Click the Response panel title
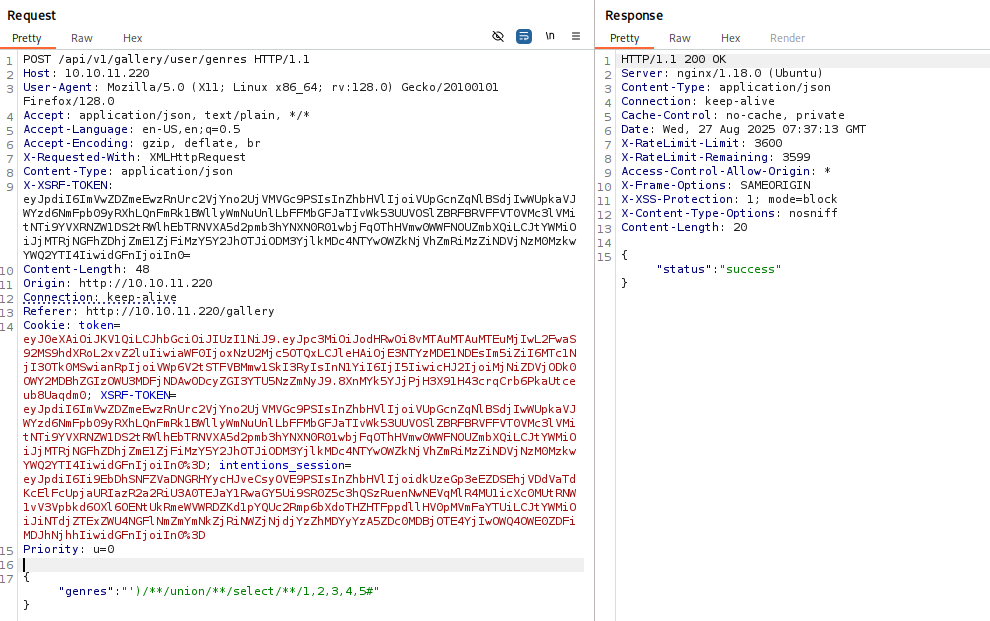The height and width of the screenshot is (621, 990). 634,15
